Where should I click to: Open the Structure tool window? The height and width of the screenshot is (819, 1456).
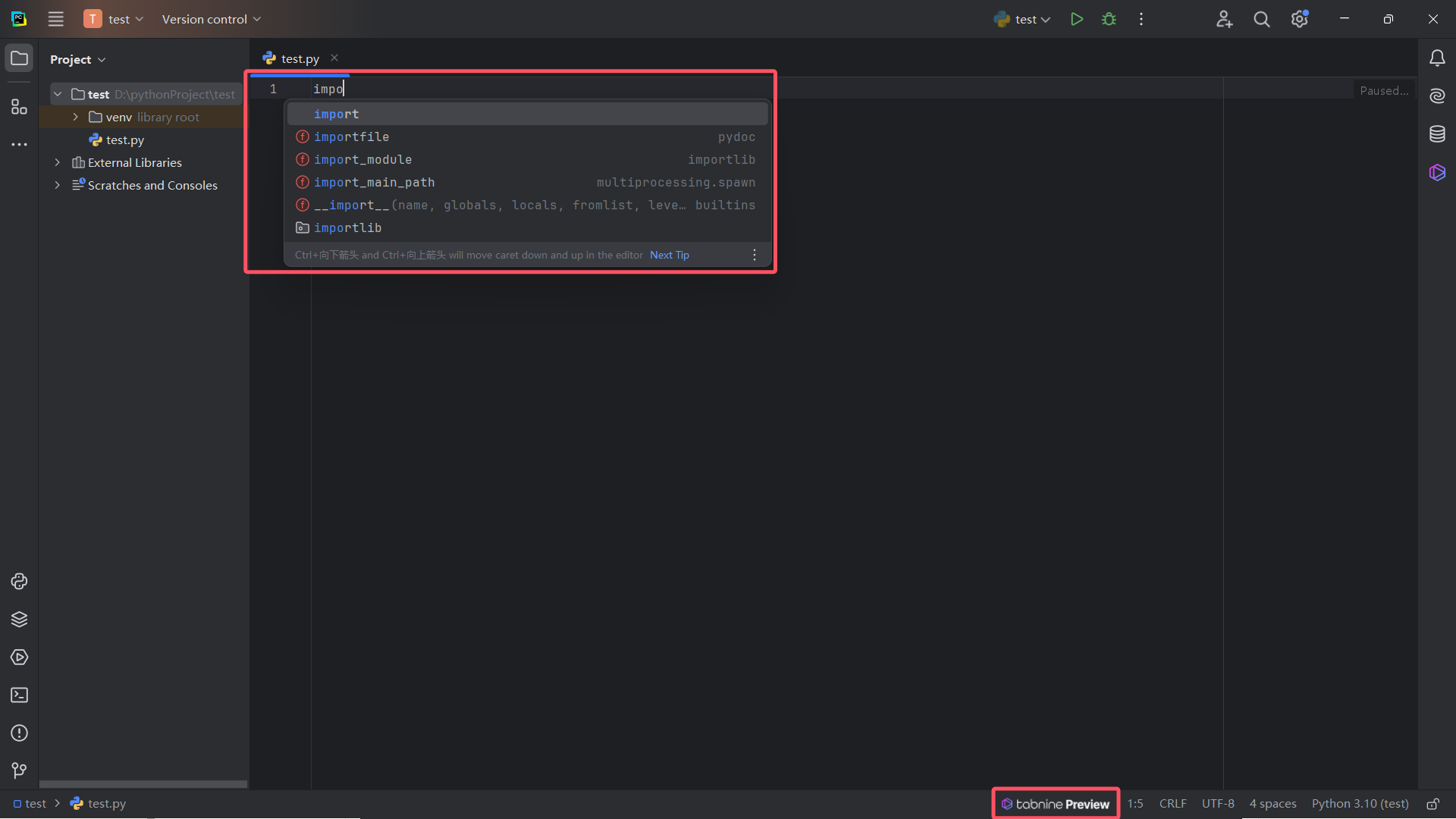19,107
